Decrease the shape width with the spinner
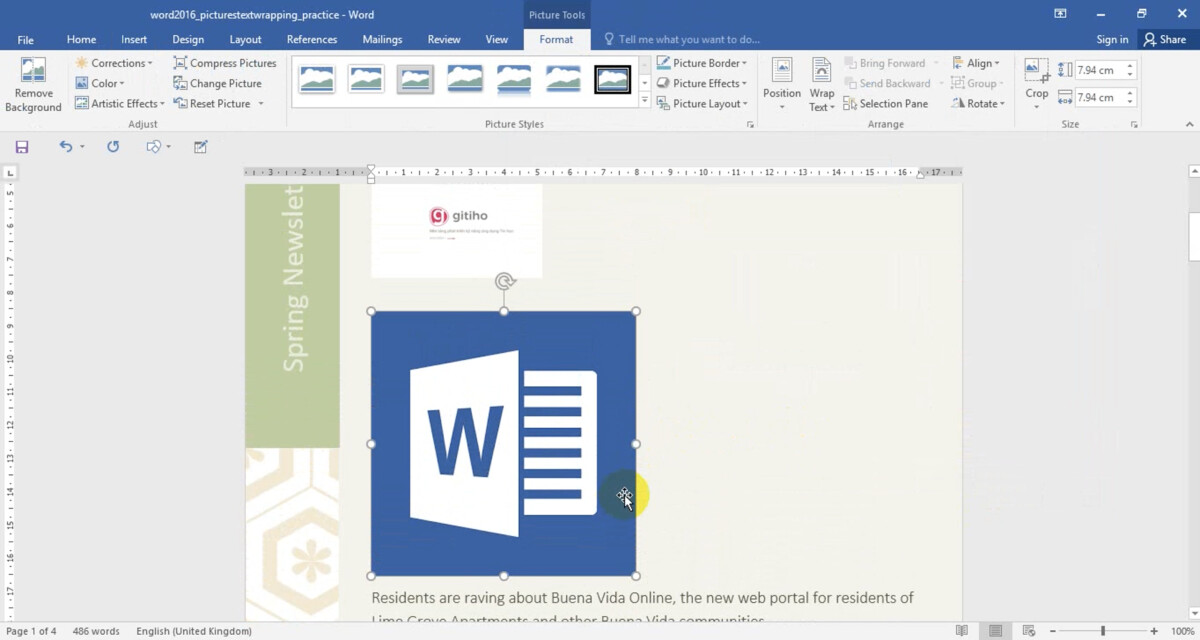The image size is (1200, 640). [1130, 102]
